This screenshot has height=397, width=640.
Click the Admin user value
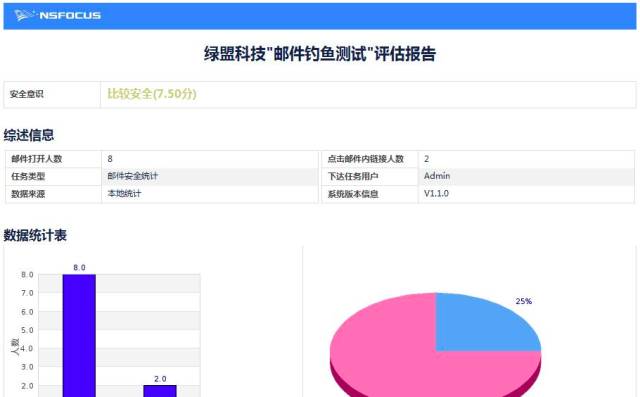coord(437,176)
